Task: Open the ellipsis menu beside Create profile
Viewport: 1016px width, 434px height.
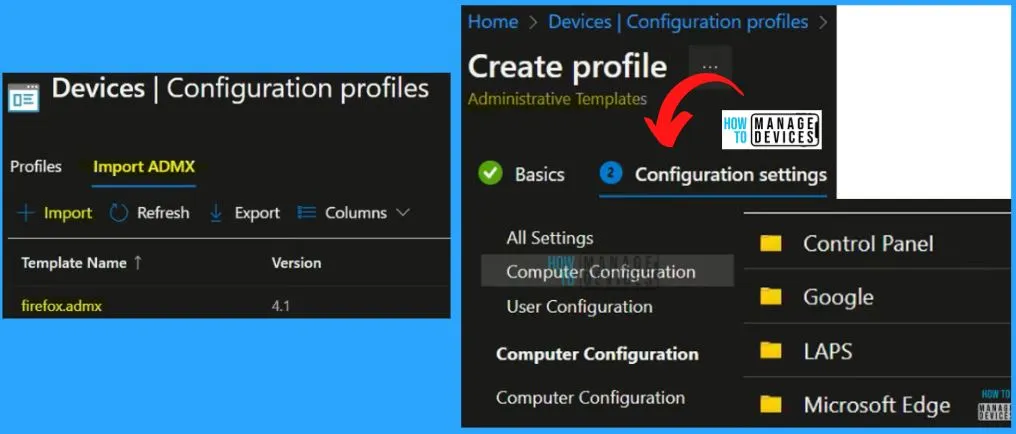Action: pos(710,66)
